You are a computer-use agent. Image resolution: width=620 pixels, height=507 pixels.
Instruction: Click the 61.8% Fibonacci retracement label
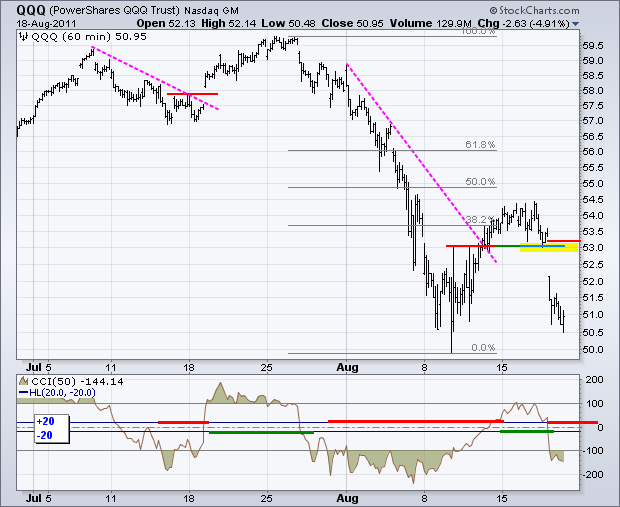click(x=480, y=145)
